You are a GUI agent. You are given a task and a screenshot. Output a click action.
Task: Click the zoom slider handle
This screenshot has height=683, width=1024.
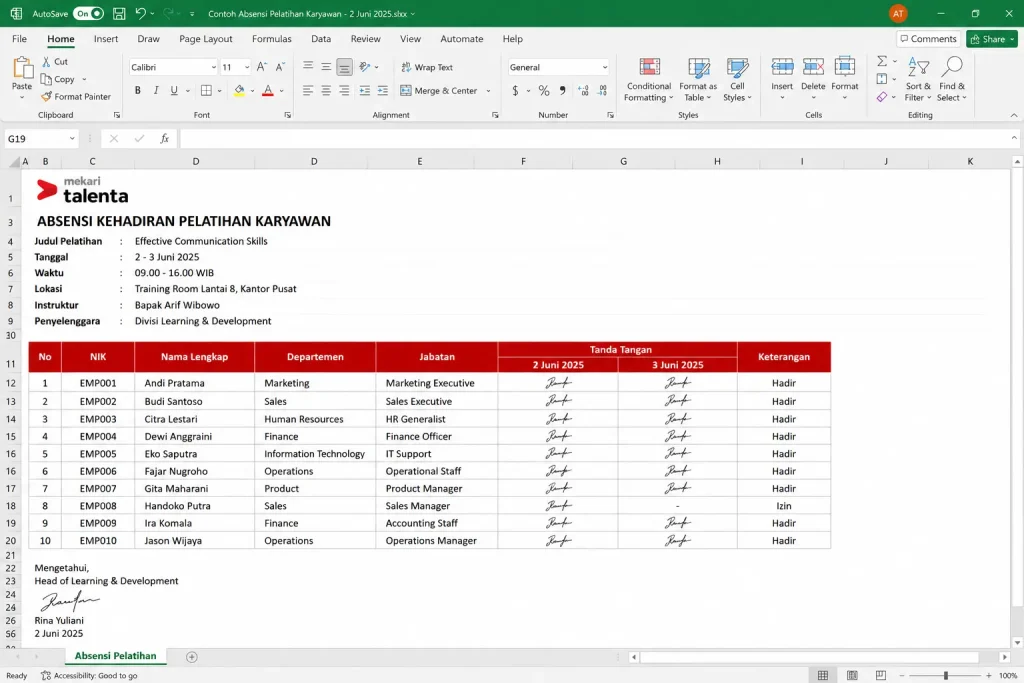point(946,675)
